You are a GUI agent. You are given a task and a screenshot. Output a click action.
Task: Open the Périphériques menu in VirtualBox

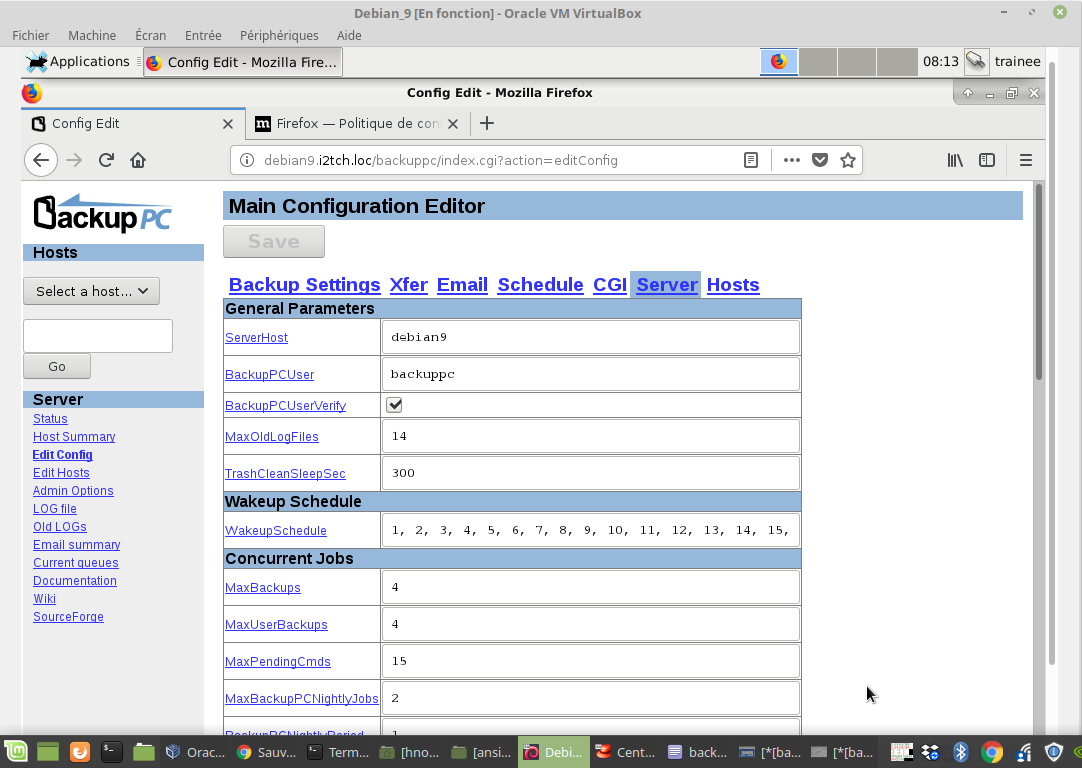pyautogui.click(x=279, y=35)
